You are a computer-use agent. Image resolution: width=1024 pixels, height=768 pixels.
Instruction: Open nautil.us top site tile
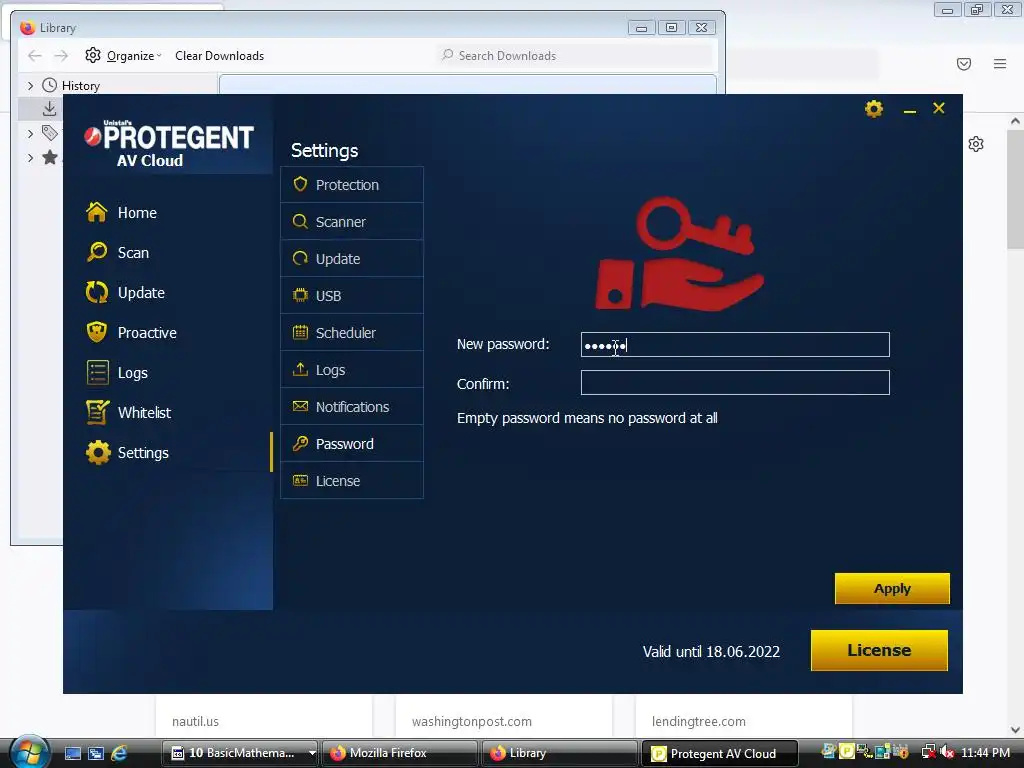click(263, 716)
